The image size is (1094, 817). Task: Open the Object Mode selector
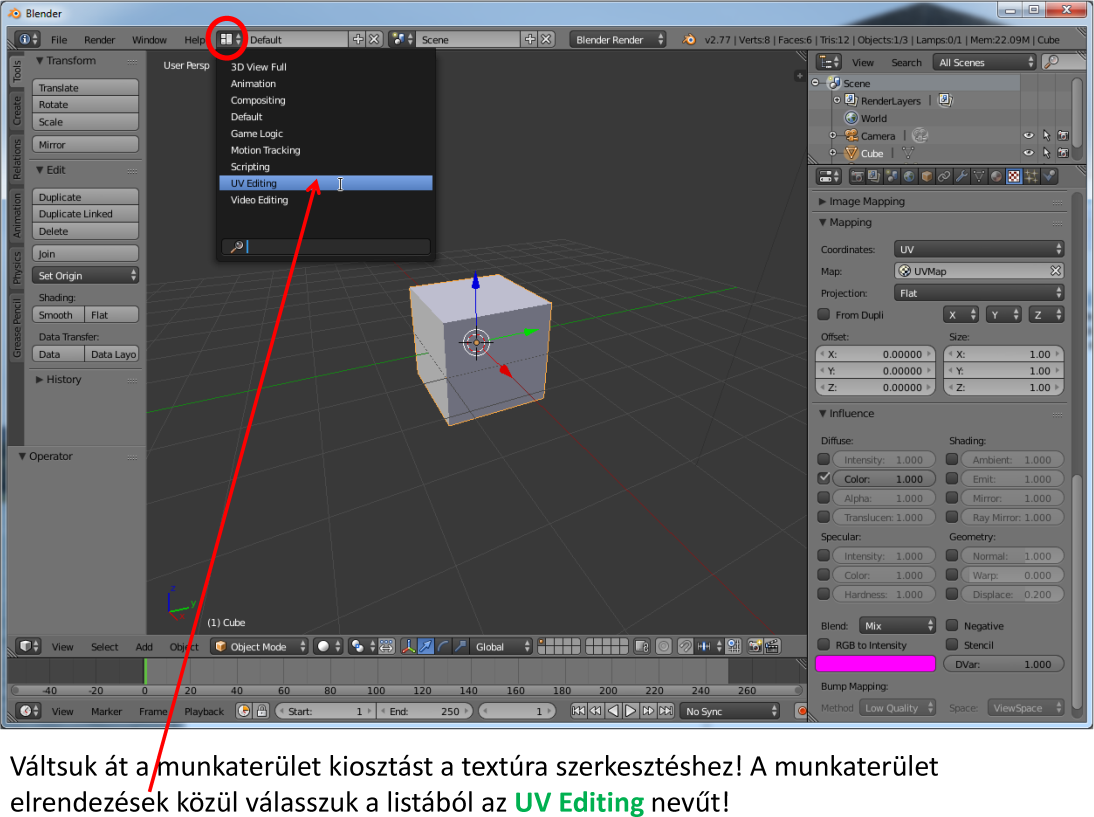(x=260, y=647)
